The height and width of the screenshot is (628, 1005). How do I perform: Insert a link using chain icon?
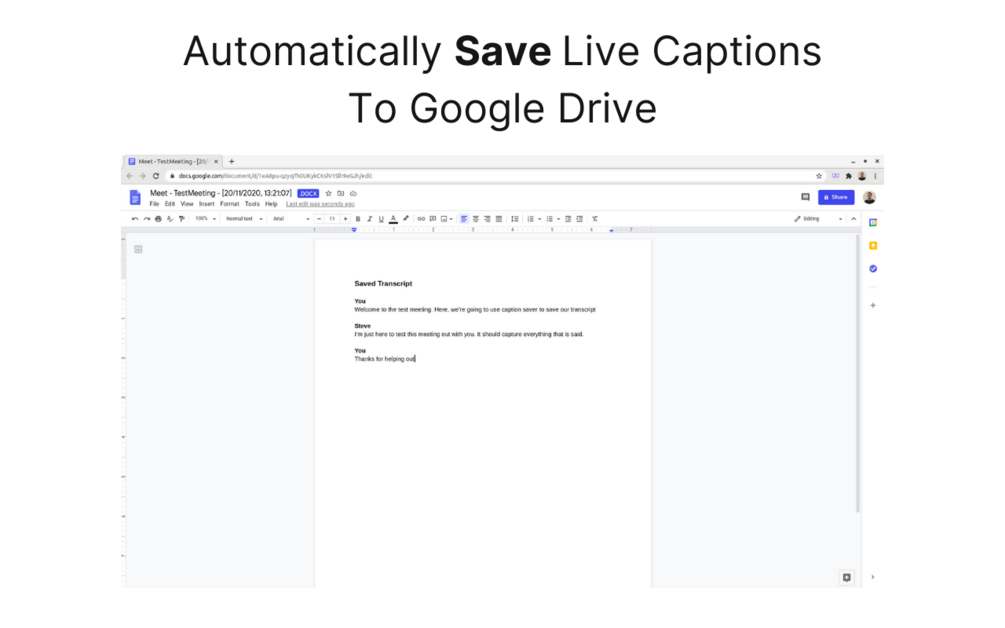[x=421, y=219]
